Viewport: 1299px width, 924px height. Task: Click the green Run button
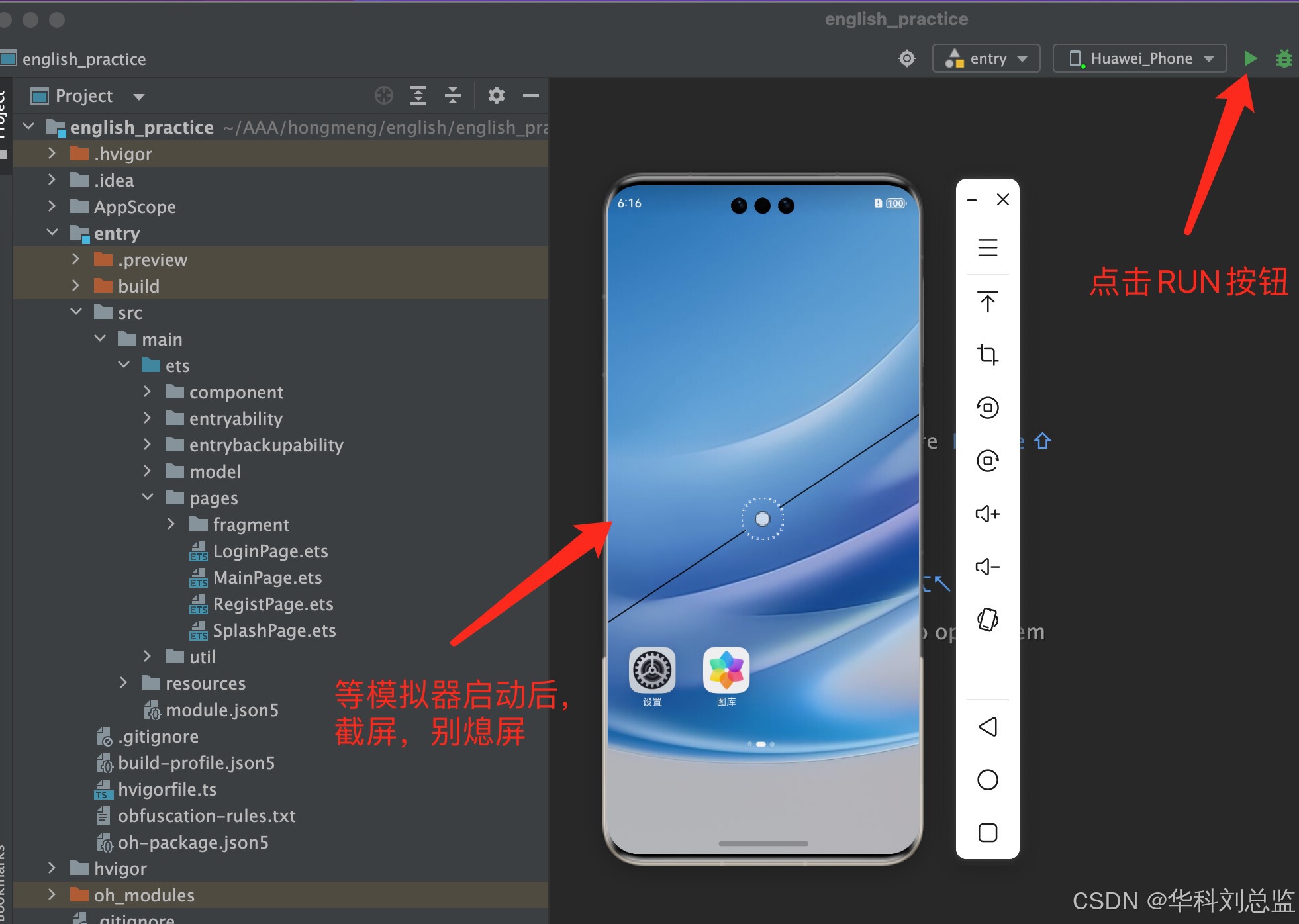pos(1250,58)
